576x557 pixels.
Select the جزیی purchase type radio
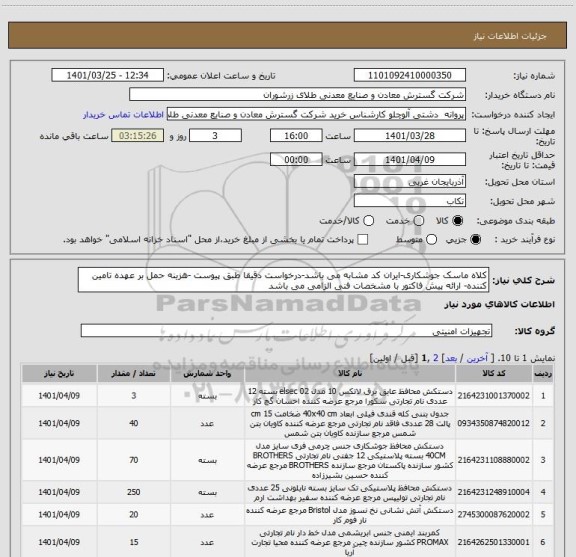[x=476, y=240]
